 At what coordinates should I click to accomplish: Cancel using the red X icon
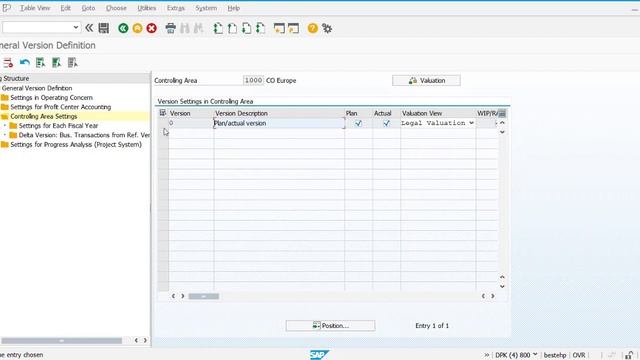pyautogui.click(x=151, y=28)
